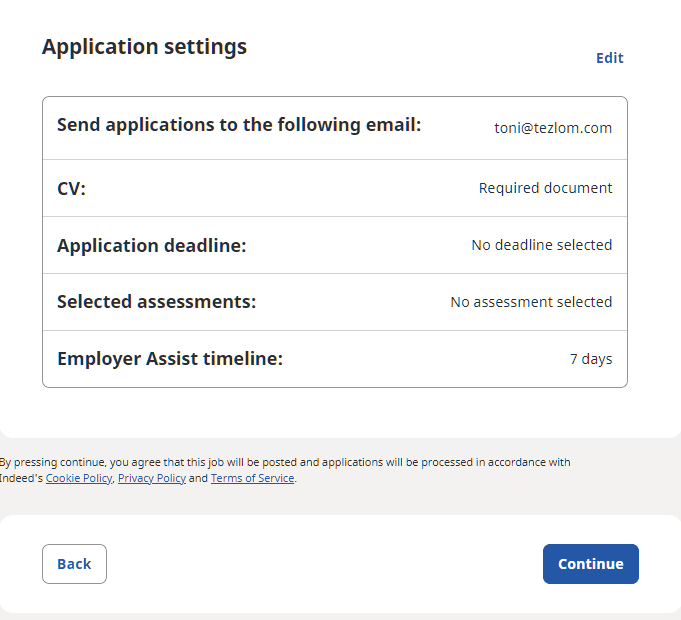This screenshot has width=681, height=620.
Task: Open the Terms of Service link
Action: (x=252, y=478)
